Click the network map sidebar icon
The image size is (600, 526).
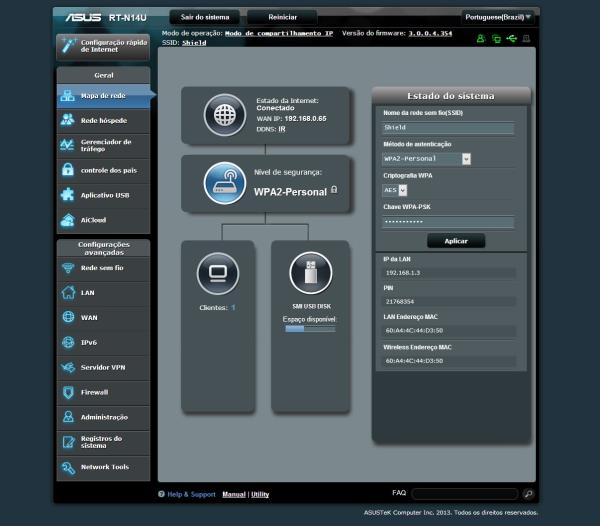tap(68, 96)
